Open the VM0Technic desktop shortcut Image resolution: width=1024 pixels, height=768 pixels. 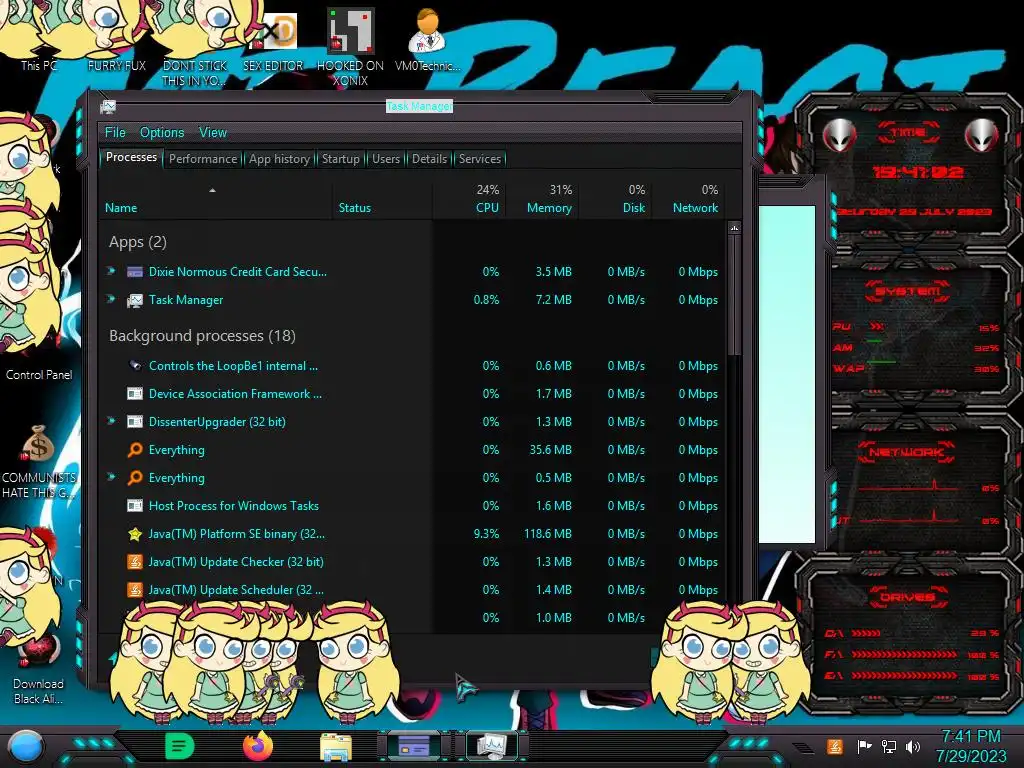coord(427,40)
